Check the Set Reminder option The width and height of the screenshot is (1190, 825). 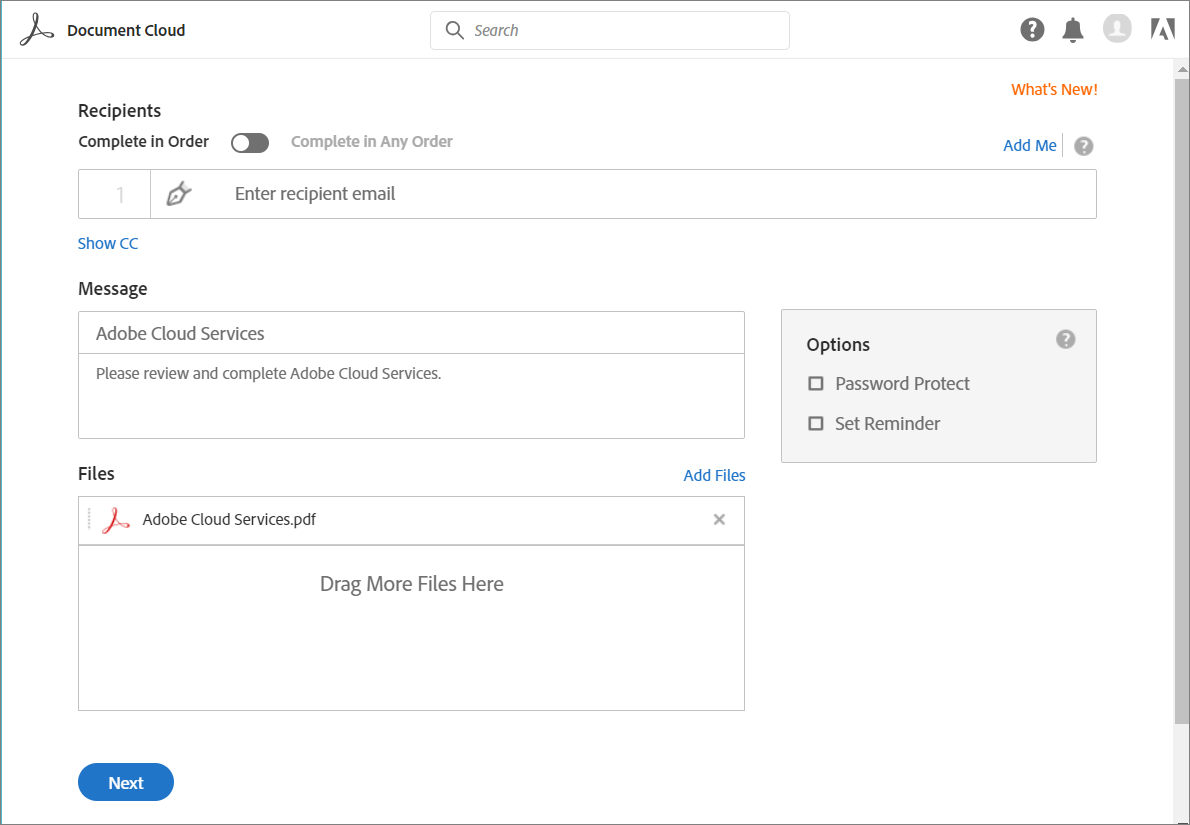click(x=816, y=424)
